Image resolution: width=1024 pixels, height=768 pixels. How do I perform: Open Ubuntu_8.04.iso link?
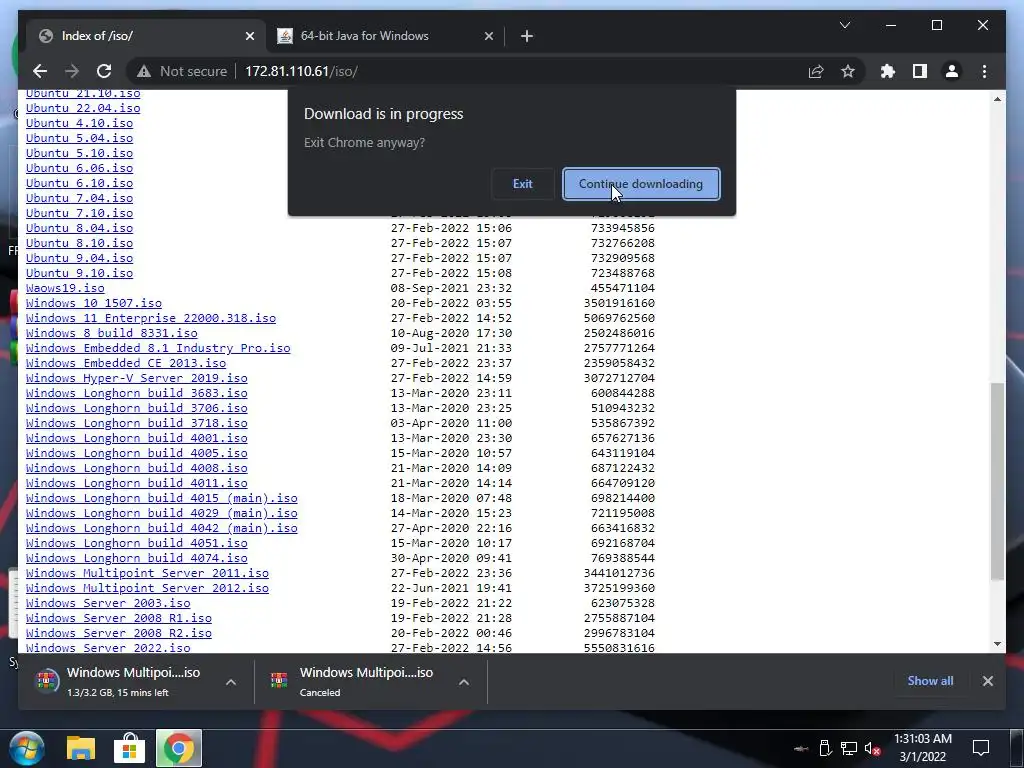[x=79, y=229]
